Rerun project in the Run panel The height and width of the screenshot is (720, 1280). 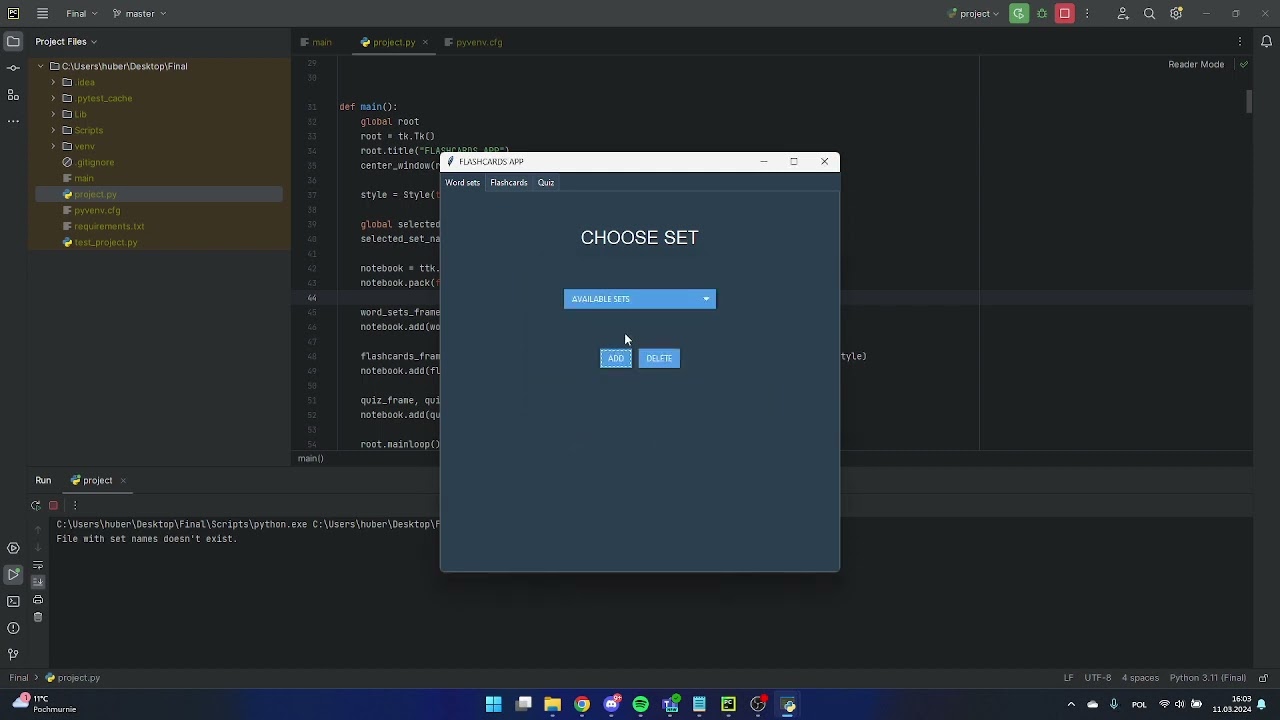(x=36, y=506)
